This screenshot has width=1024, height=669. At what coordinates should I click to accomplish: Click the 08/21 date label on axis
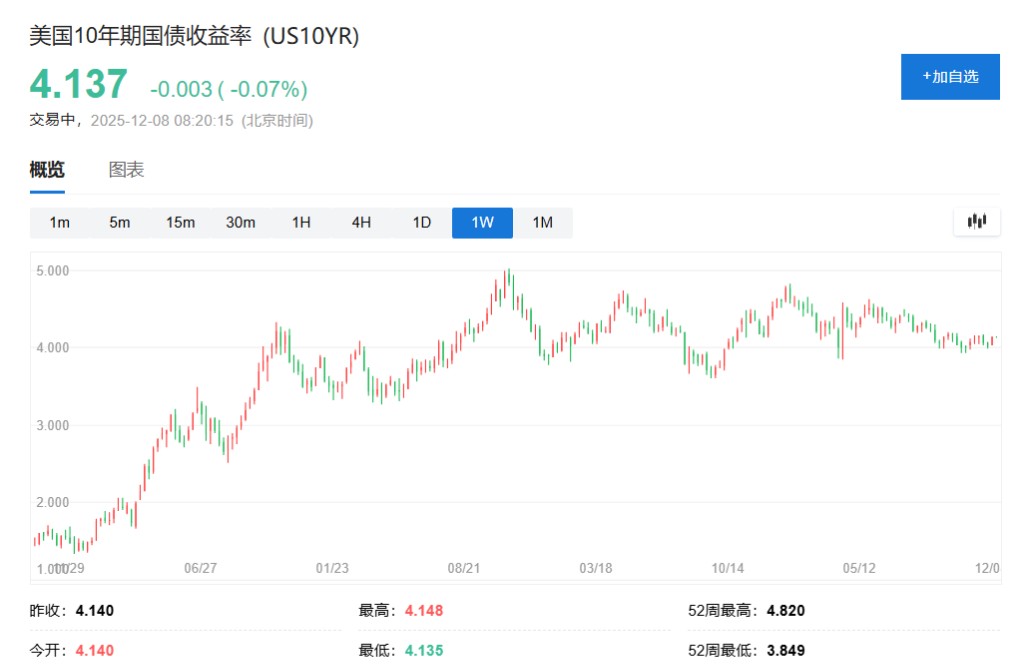click(464, 568)
